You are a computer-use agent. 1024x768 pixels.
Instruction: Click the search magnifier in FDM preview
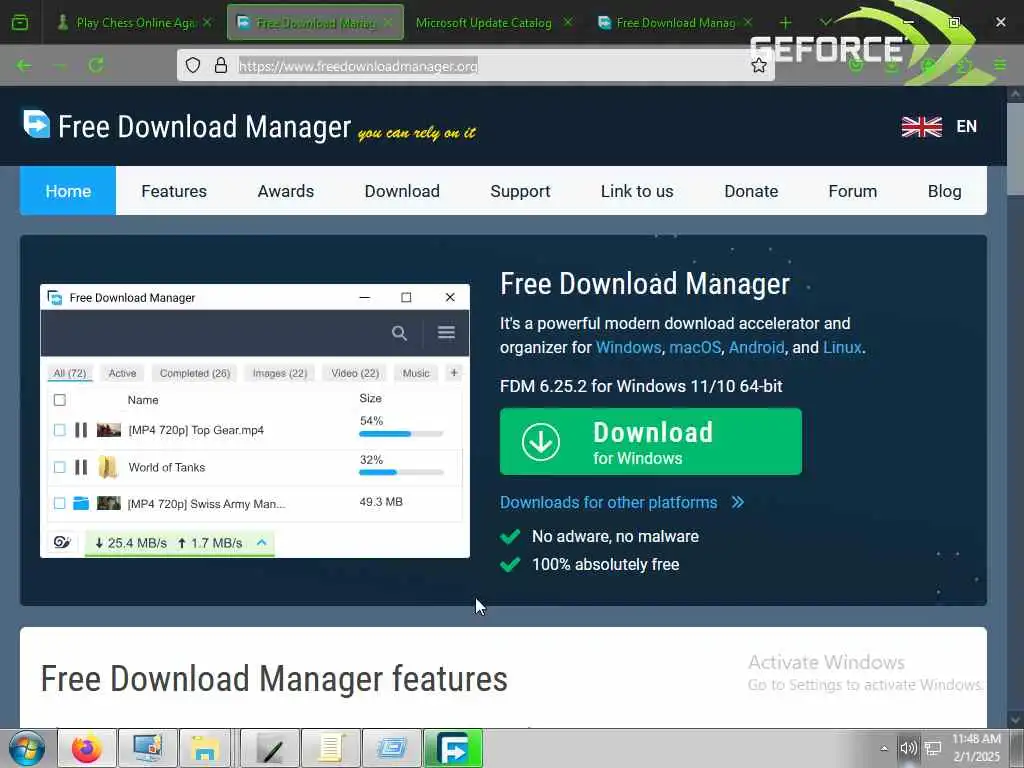coord(399,333)
